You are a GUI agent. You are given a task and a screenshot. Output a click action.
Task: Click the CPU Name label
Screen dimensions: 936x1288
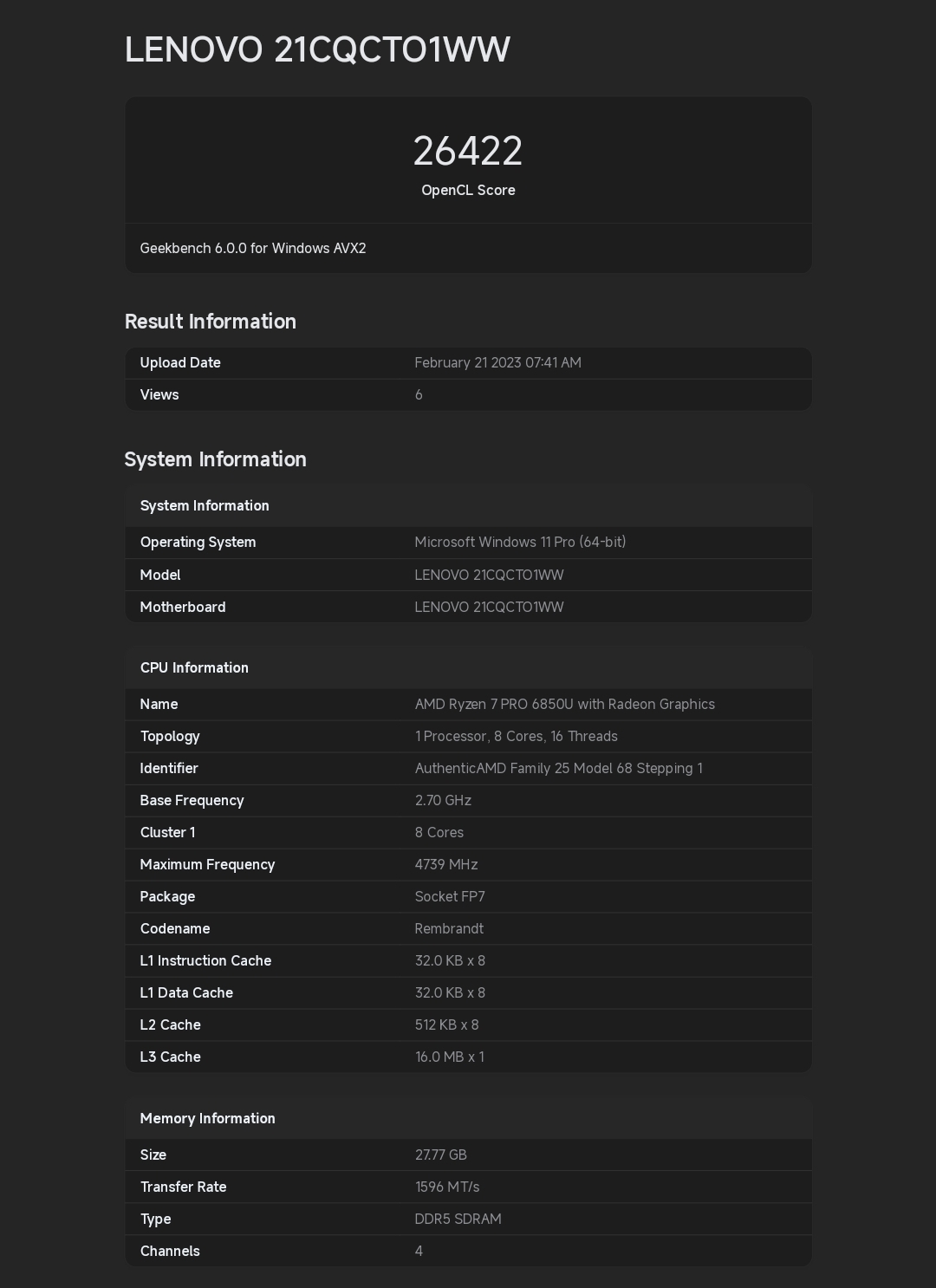[x=159, y=704]
